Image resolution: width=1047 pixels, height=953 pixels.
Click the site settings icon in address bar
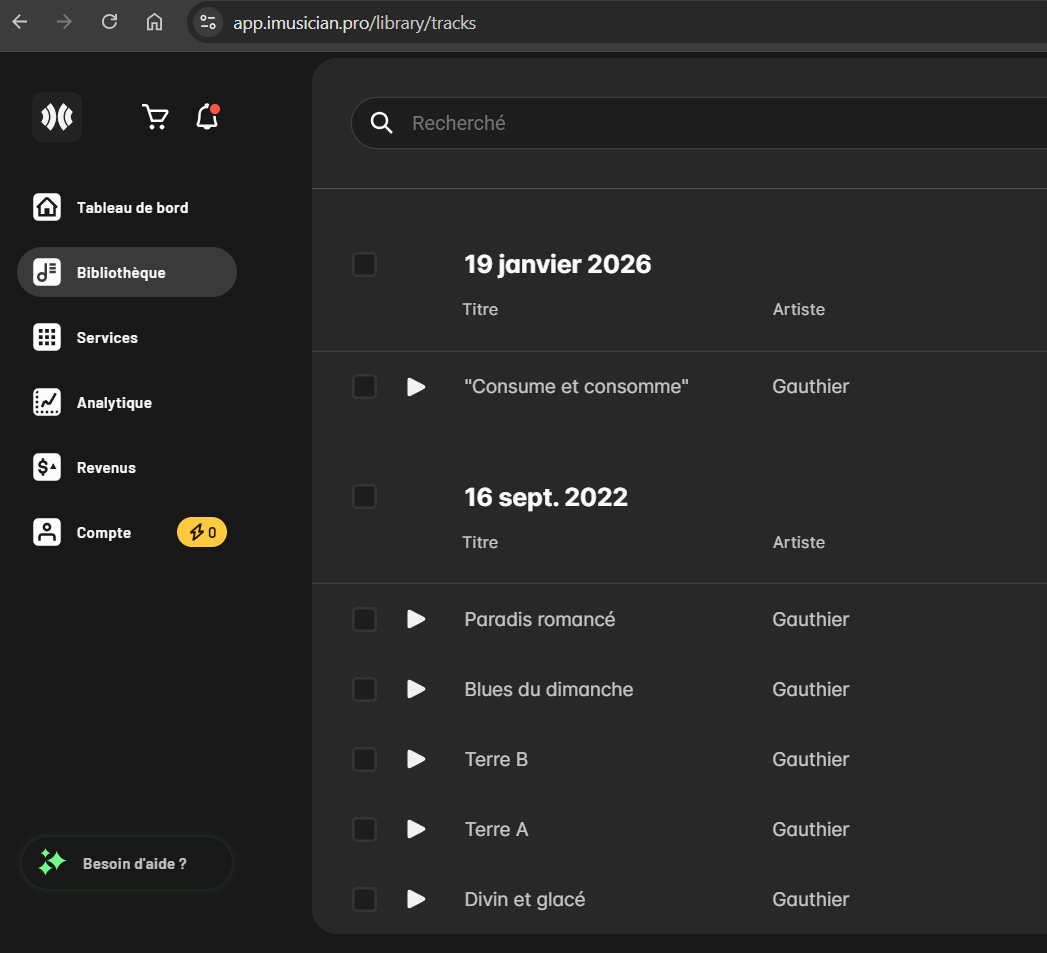tap(208, 22)
